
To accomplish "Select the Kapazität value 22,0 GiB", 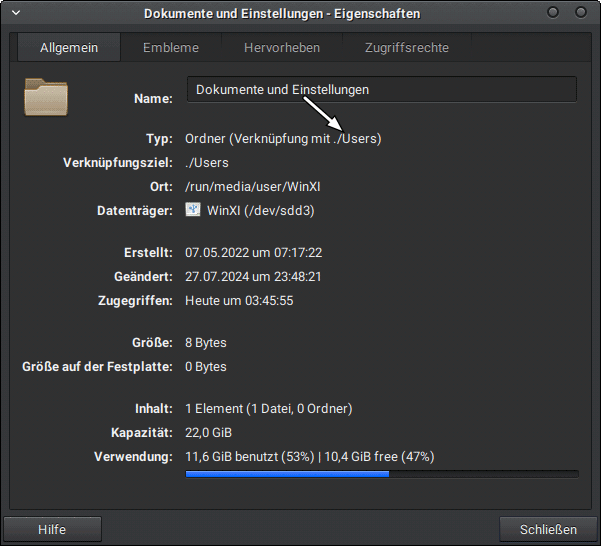I will tap(209, 433).
